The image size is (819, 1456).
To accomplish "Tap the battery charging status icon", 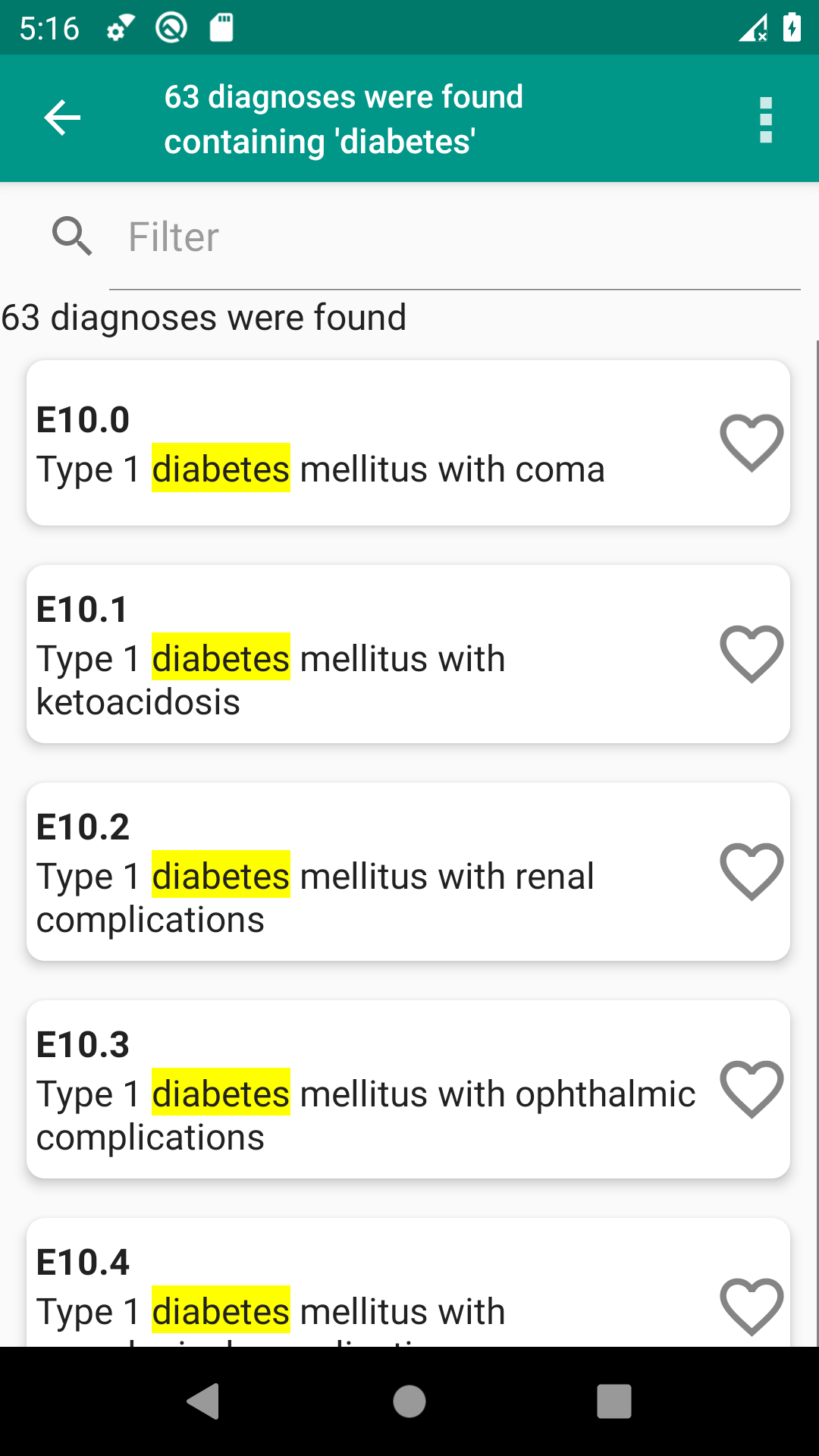I will (792, 28).
